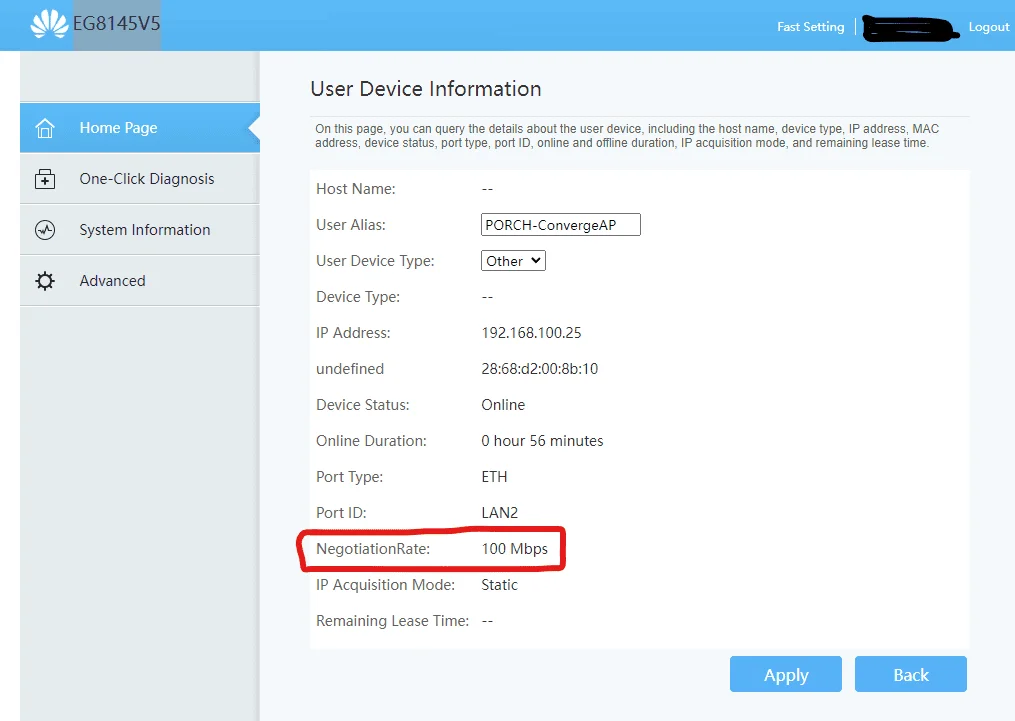Open the Advanced menu item
This screenshot has height=721, width=1015.
point(140,281)
